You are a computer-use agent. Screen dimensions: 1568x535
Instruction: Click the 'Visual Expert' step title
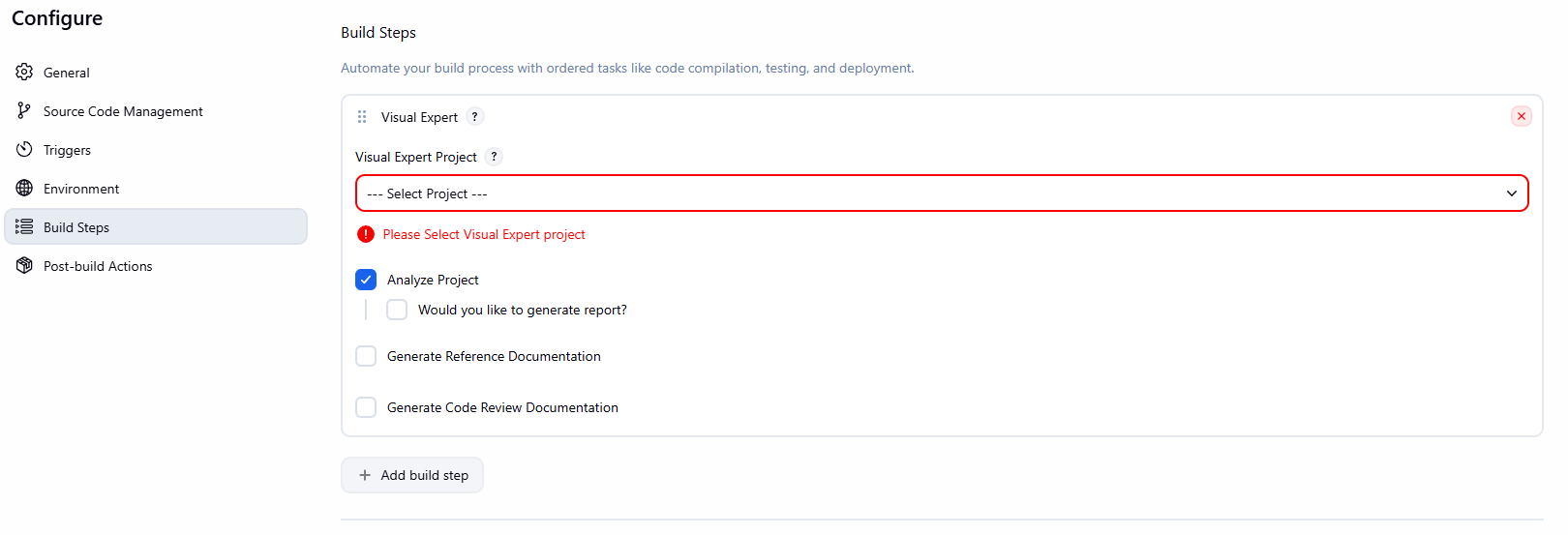[x=419, y=117]
